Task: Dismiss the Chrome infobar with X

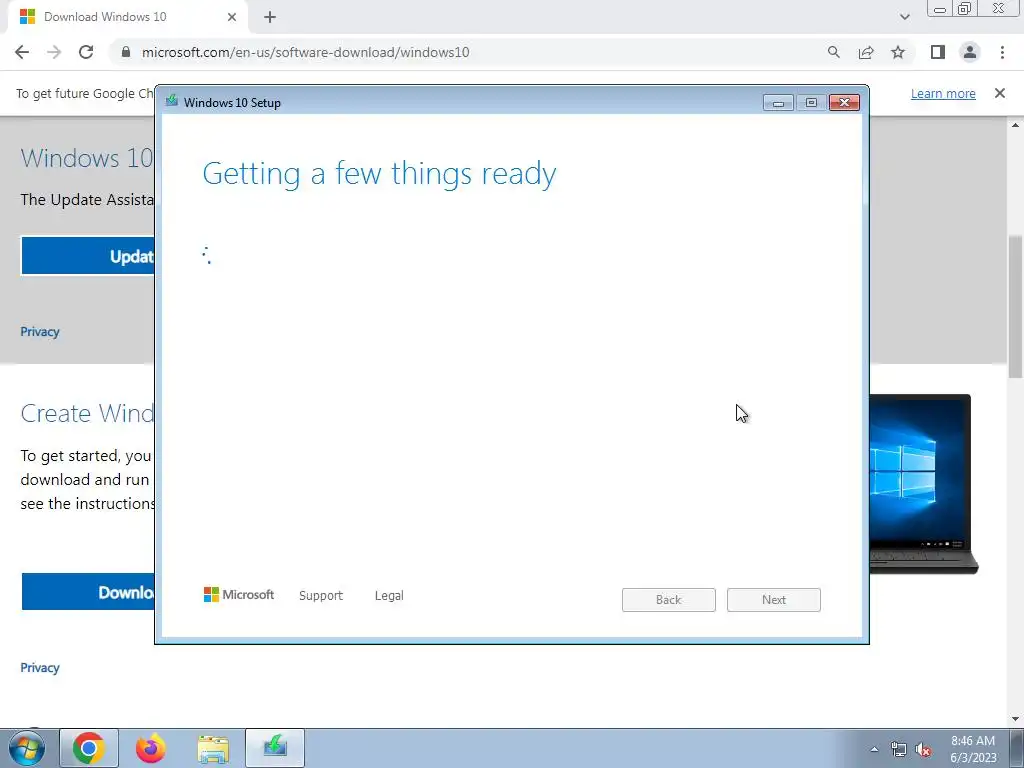Action: (1000, 93)
